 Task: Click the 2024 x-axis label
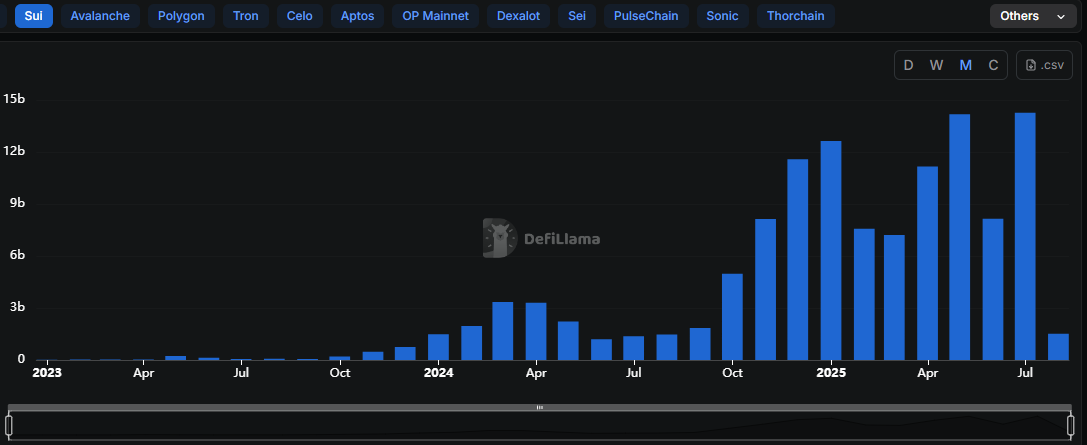click(438, 373)
